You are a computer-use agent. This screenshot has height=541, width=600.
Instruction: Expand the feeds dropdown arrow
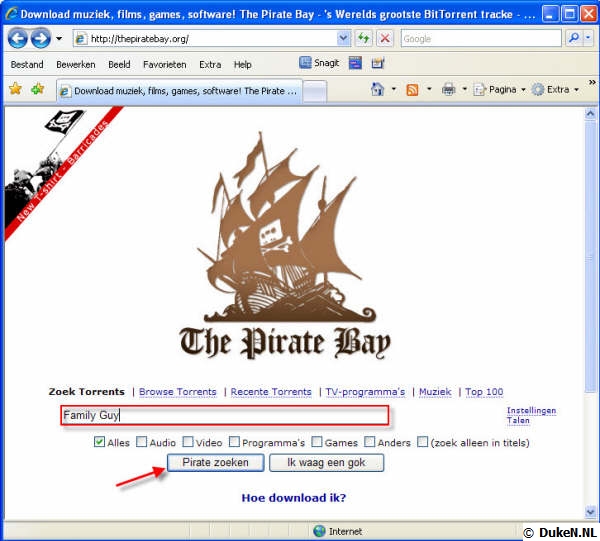[x=429, y=90]
